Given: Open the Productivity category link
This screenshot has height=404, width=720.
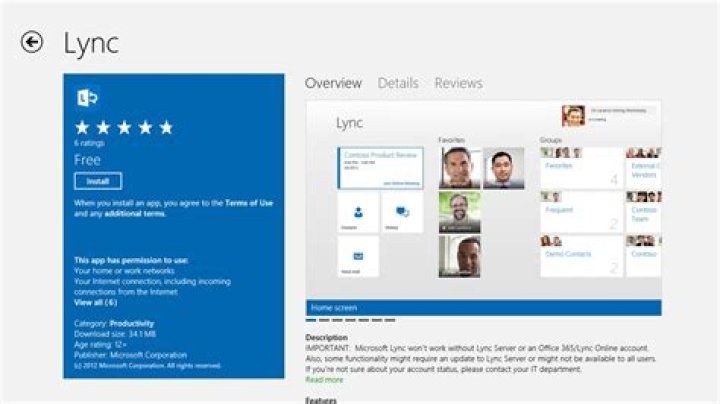Looking at the screenshot, I should click(132, 323).
